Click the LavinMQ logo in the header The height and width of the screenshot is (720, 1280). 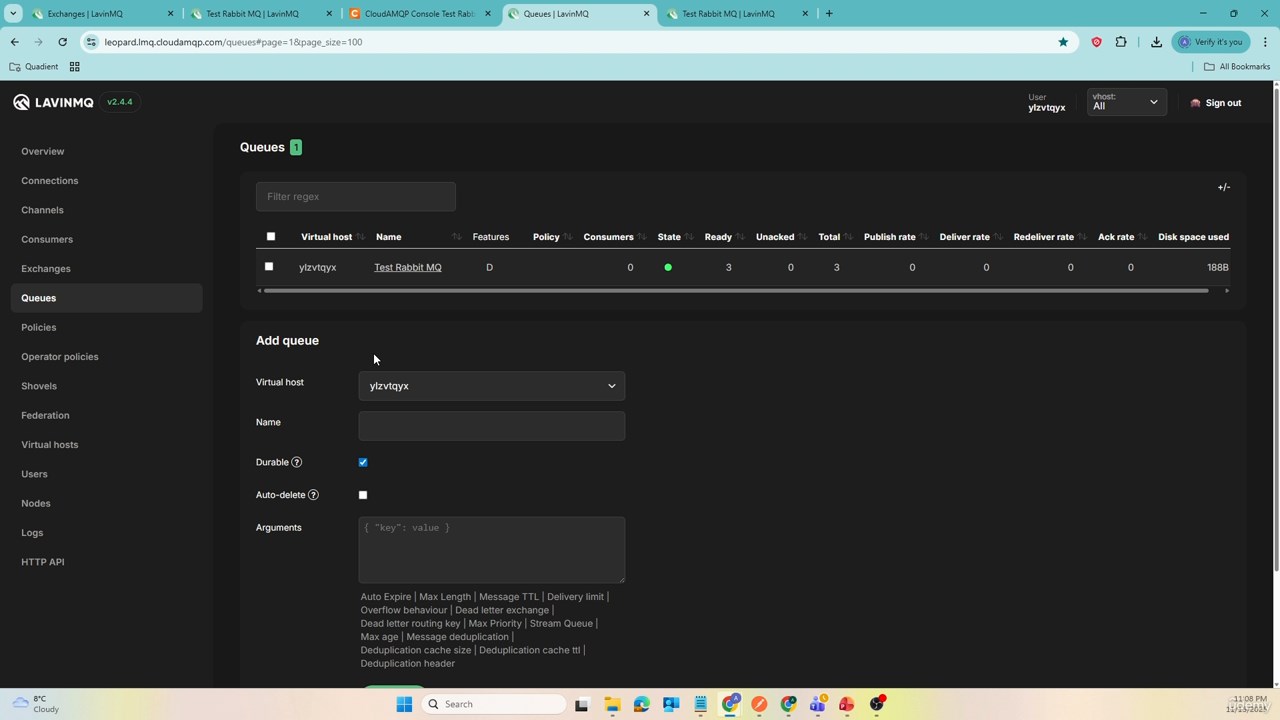tap(53, 102)
